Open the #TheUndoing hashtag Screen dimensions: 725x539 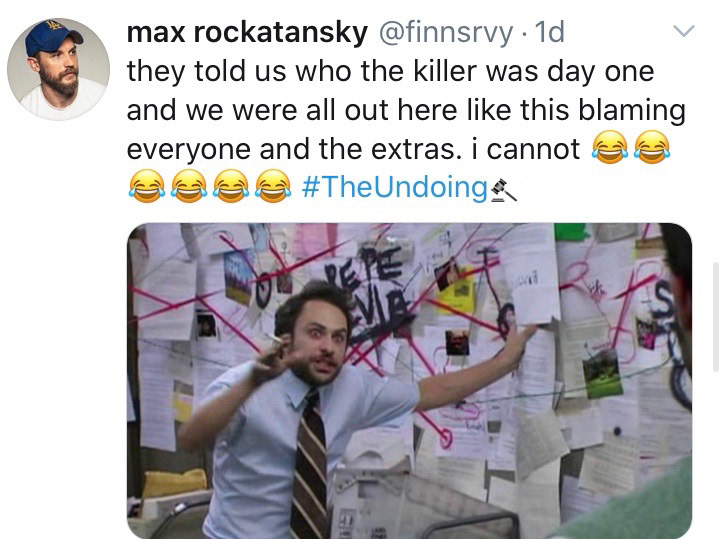click(394, 187)
